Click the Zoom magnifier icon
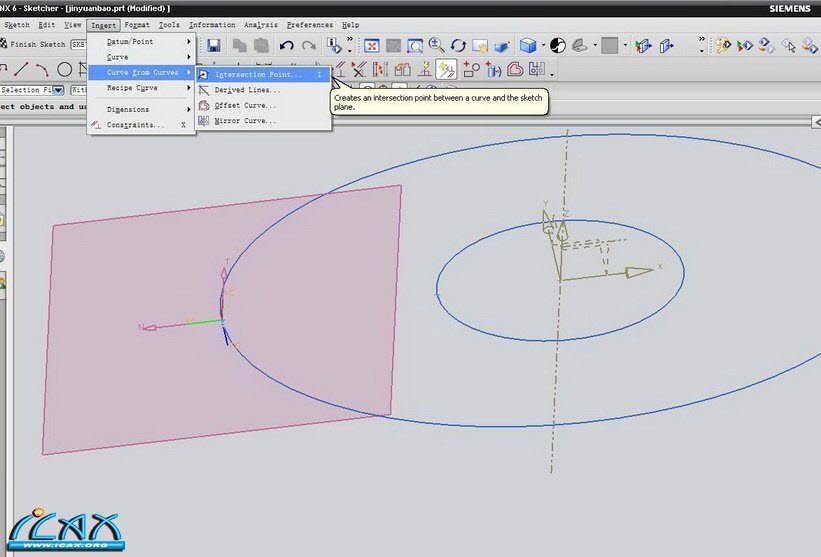The width and height of the screenshot is (821, 557). [x=437, y=46]
